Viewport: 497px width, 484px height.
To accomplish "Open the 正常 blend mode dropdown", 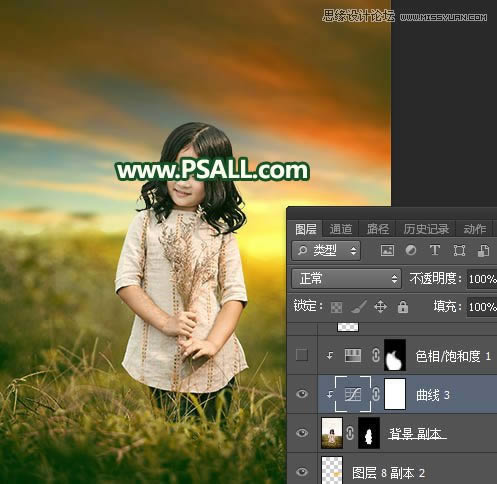I will (347, 278).
